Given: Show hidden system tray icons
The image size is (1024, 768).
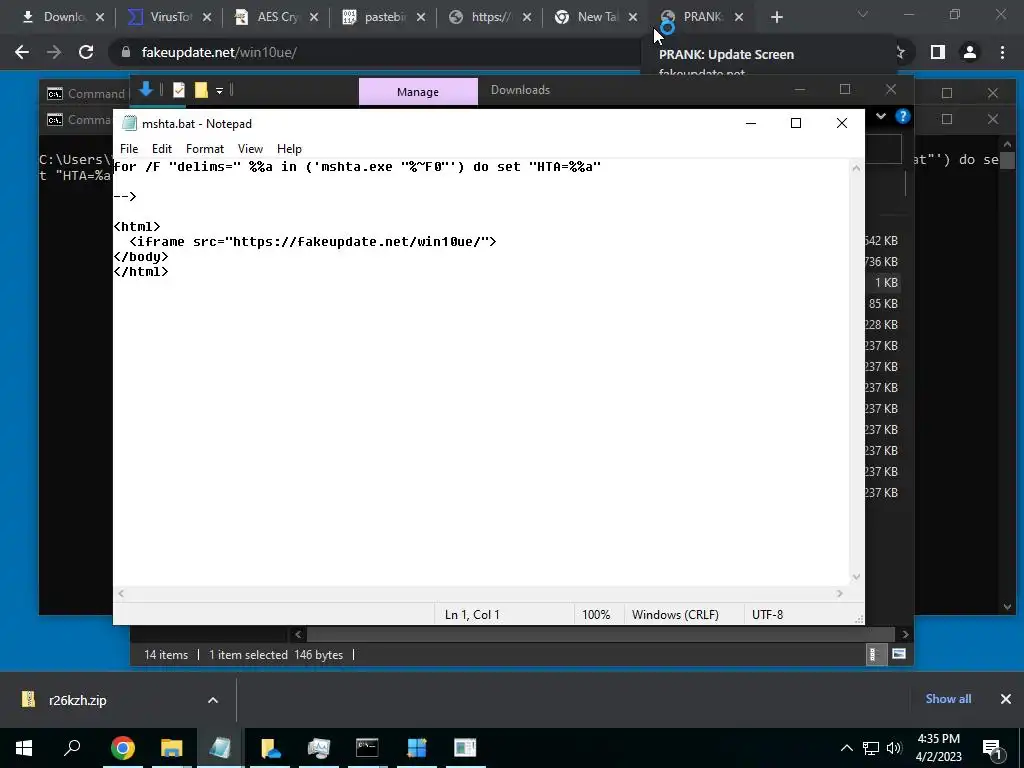Looking at the screenshot, I should (846, 748).
